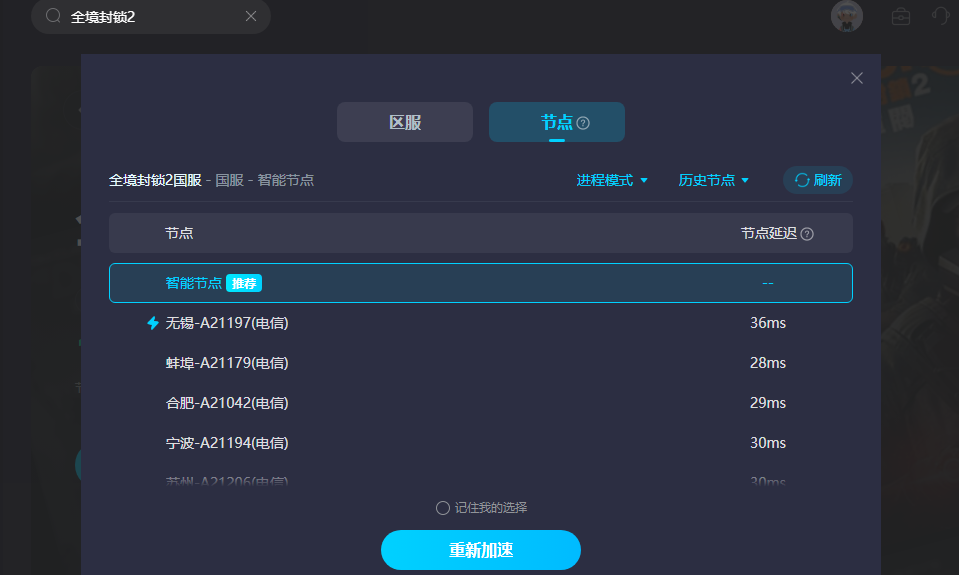Click the 推荐 badge
Image resolution: width=959 pixels, height=575 pixels.
coord(244,283)
